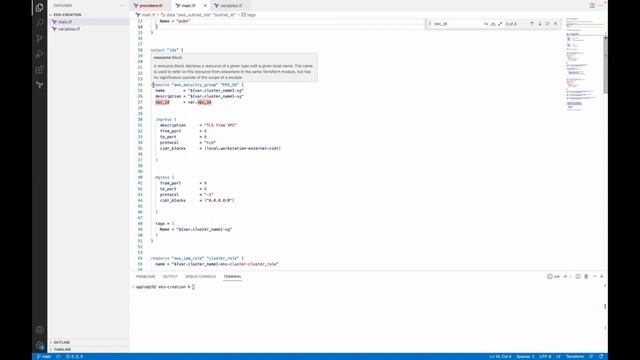Toggle regular expression in find widget

coord(500,24)
